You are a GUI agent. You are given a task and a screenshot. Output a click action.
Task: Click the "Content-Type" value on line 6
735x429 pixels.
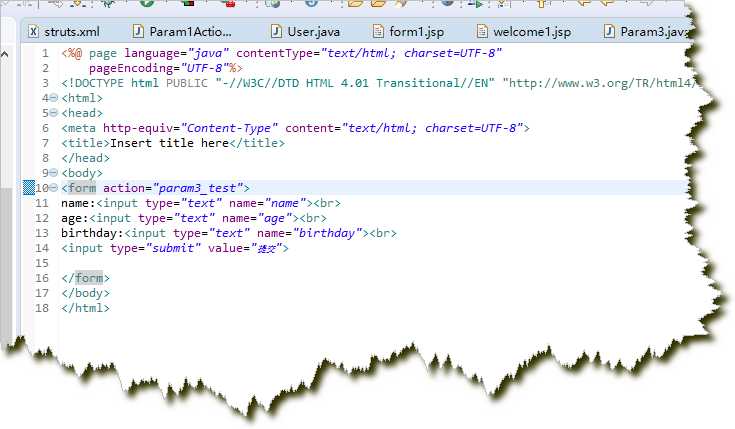229,128
